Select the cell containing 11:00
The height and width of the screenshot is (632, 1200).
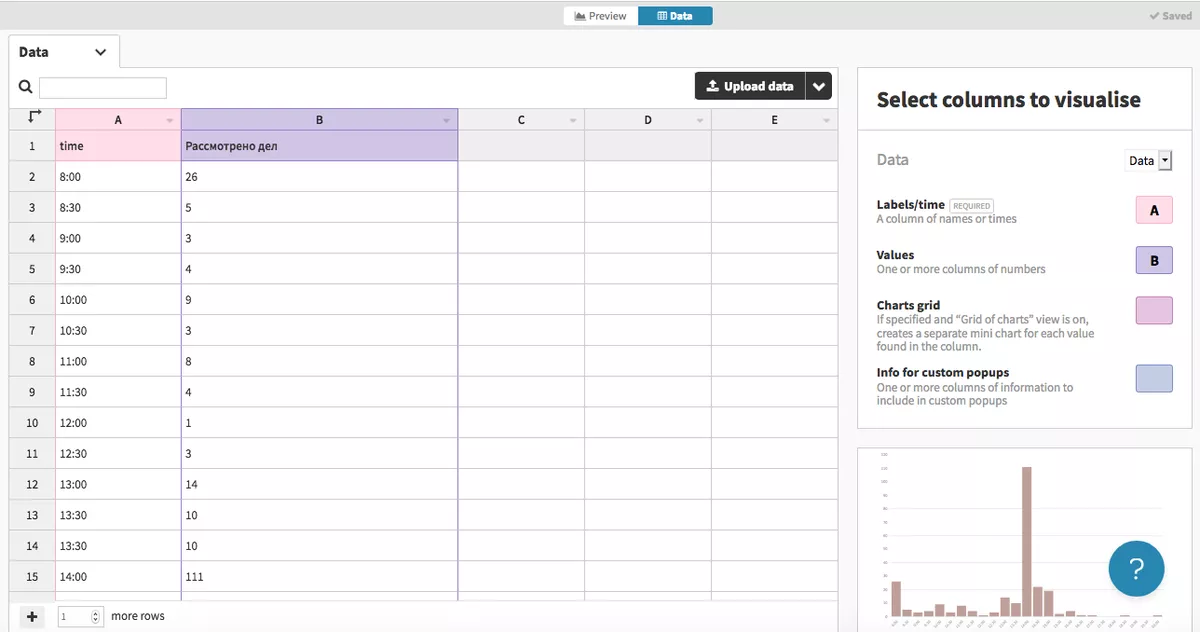pos(118,362)
